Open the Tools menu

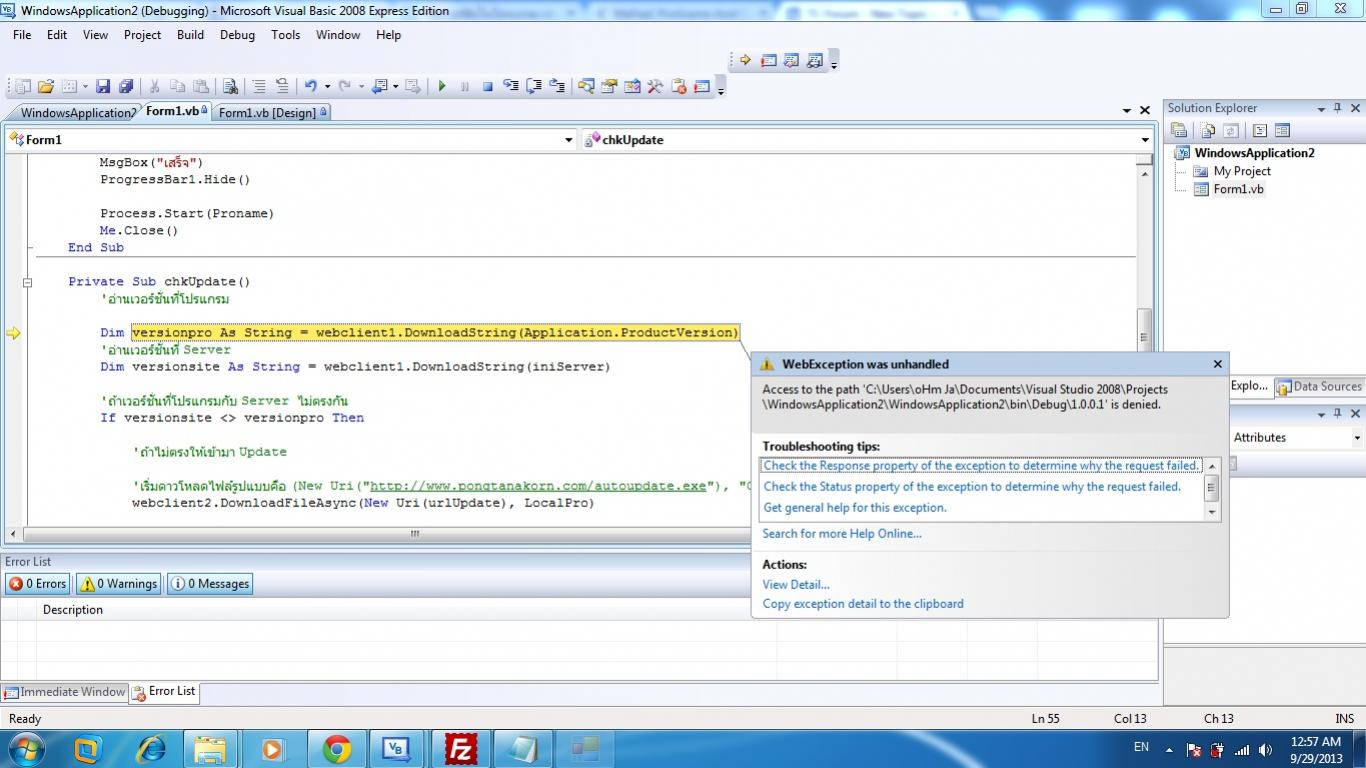click(x=285, y=34)
